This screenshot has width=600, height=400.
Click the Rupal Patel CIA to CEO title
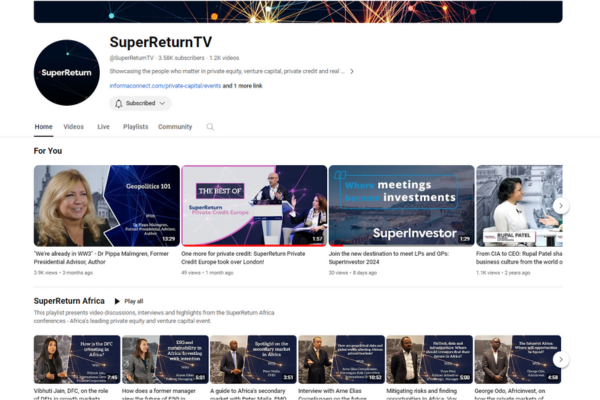click(x=519, y=258)
